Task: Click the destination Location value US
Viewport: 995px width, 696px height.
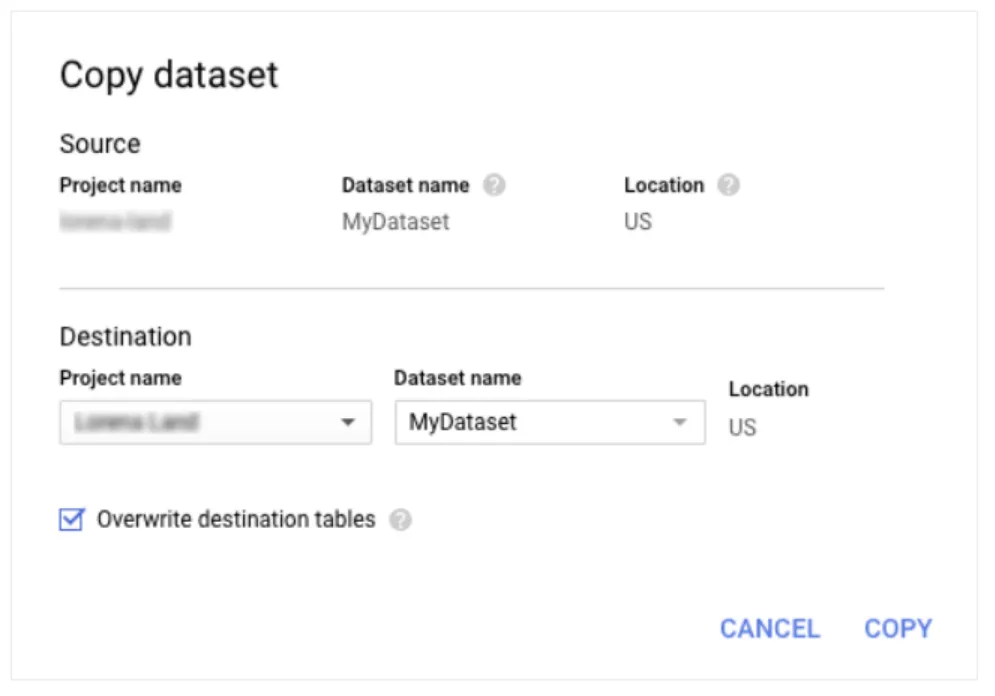Action: (x=742, y=428)
